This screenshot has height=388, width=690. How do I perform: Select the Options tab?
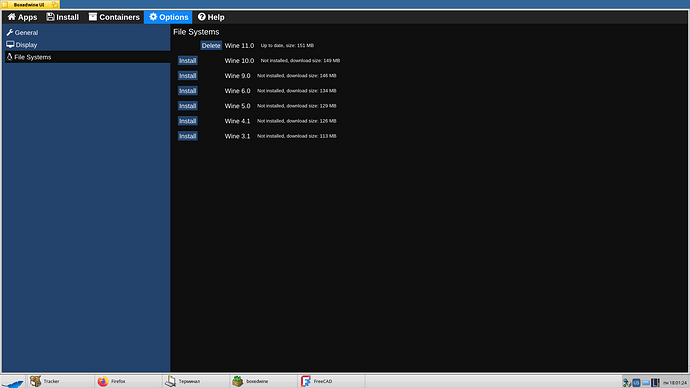[168, 17]
